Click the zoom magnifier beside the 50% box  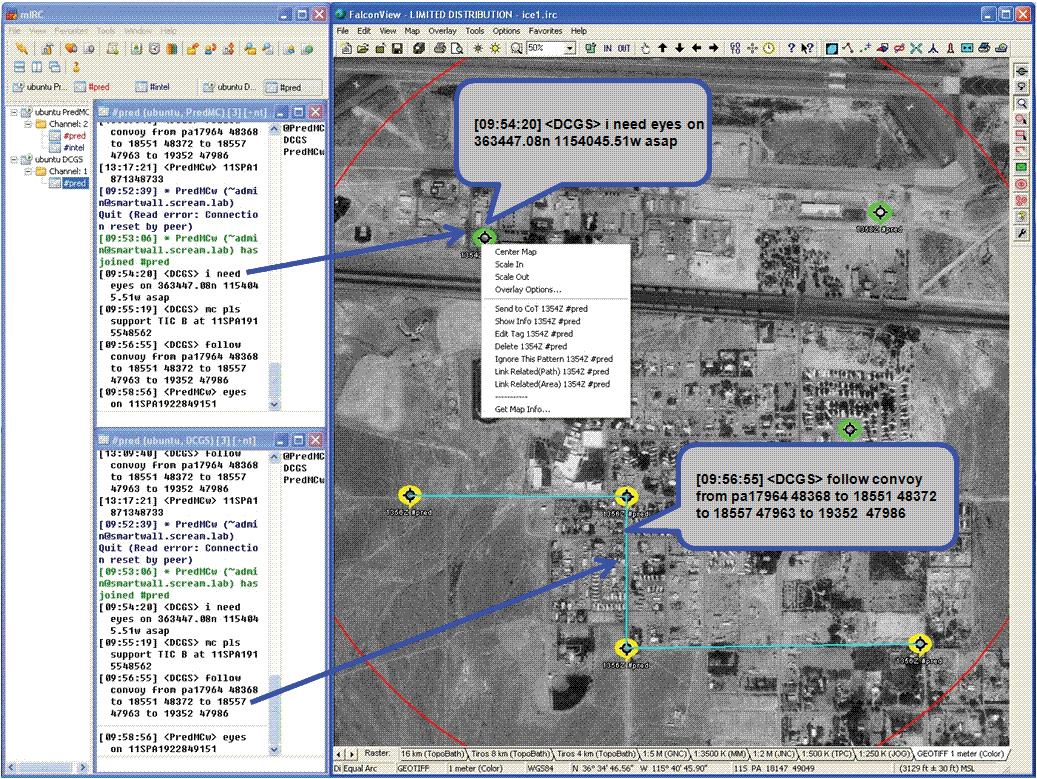click(x=517, y=48)
